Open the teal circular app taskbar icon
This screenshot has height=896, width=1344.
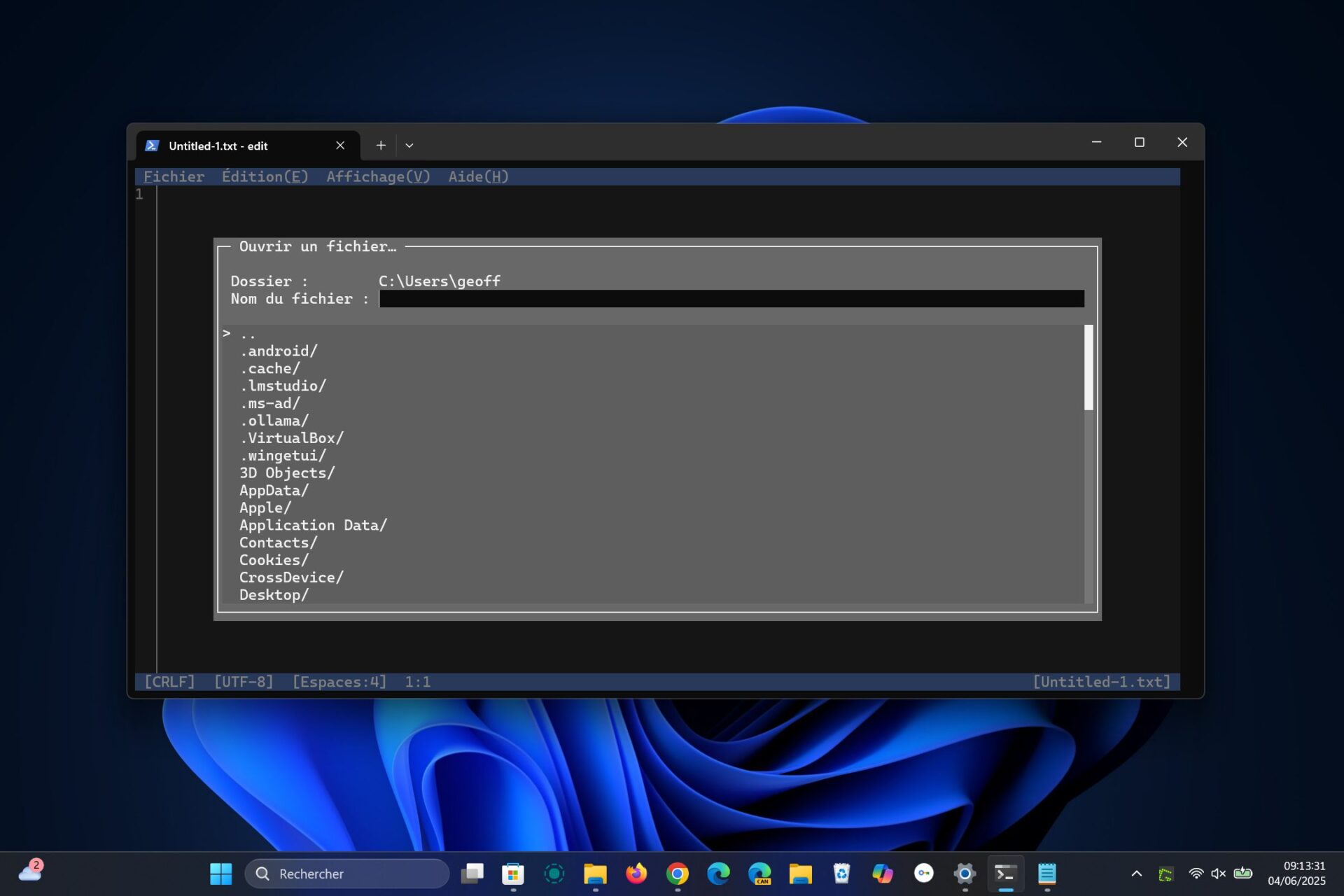554,874
